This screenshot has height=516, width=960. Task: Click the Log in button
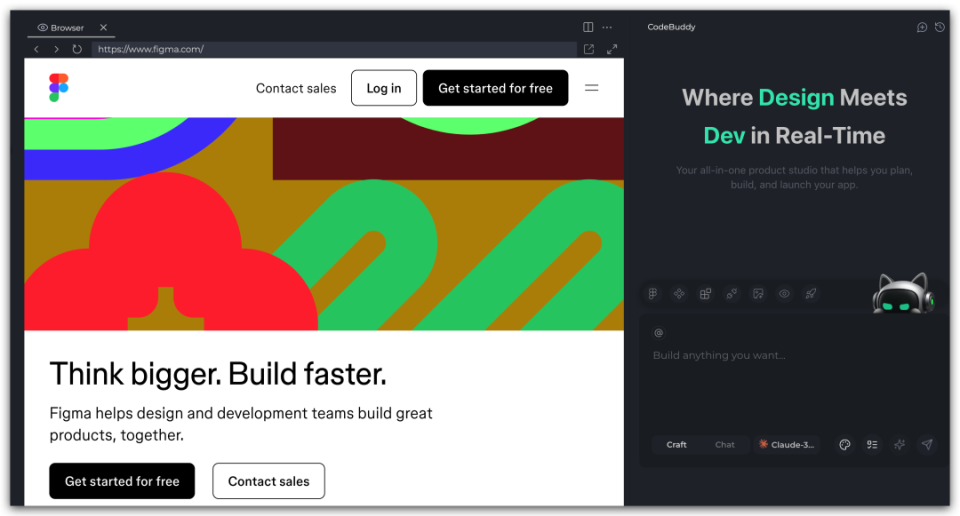384,88
